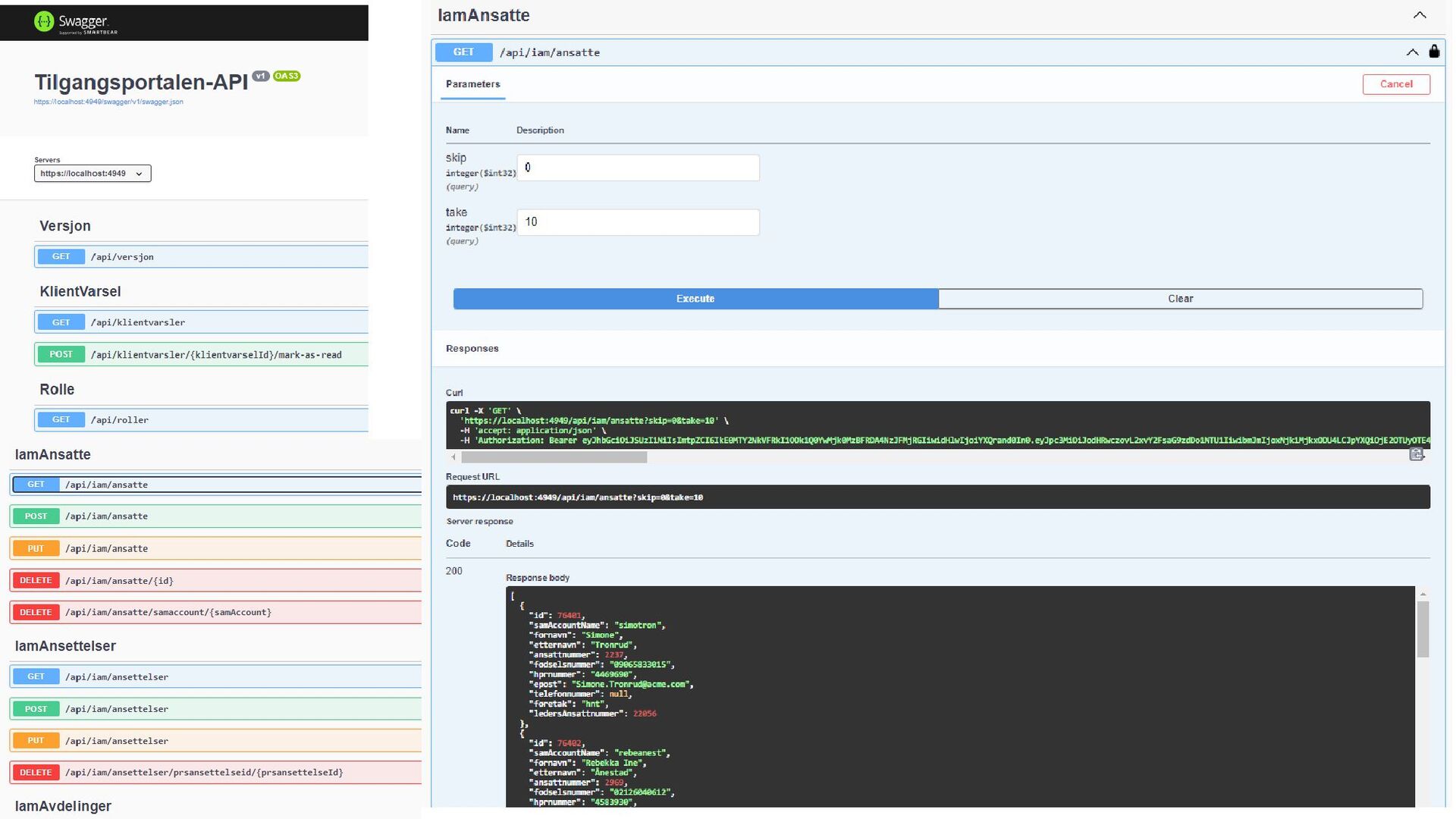Open the swagger.json link under the title
The width and height of the screenshot is (1456, 819).
pos(108,102)
